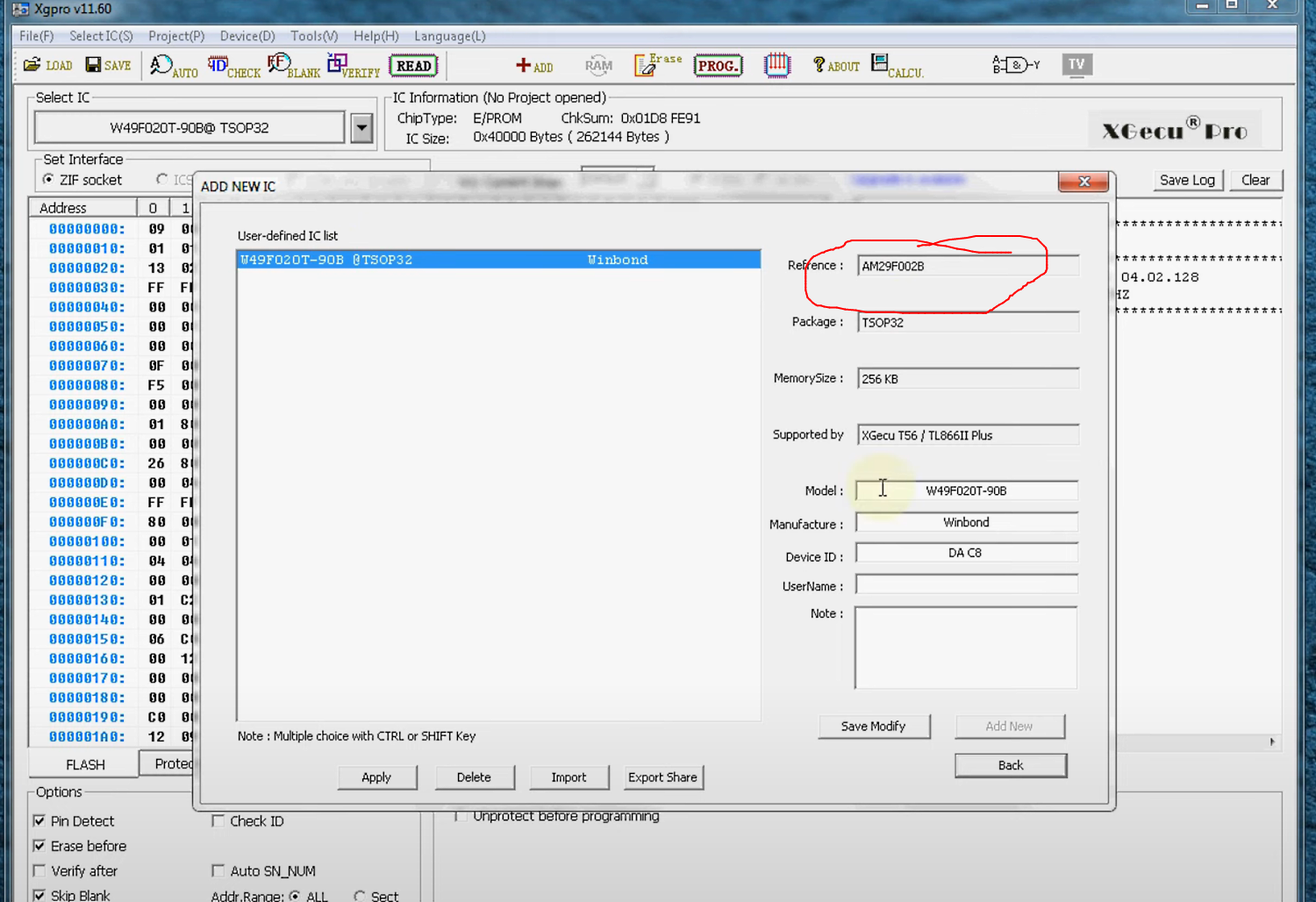Viewport: 1316px width, 902px height.
Task: Run AUTO detect toolbar icon
Action: point(174,66)
